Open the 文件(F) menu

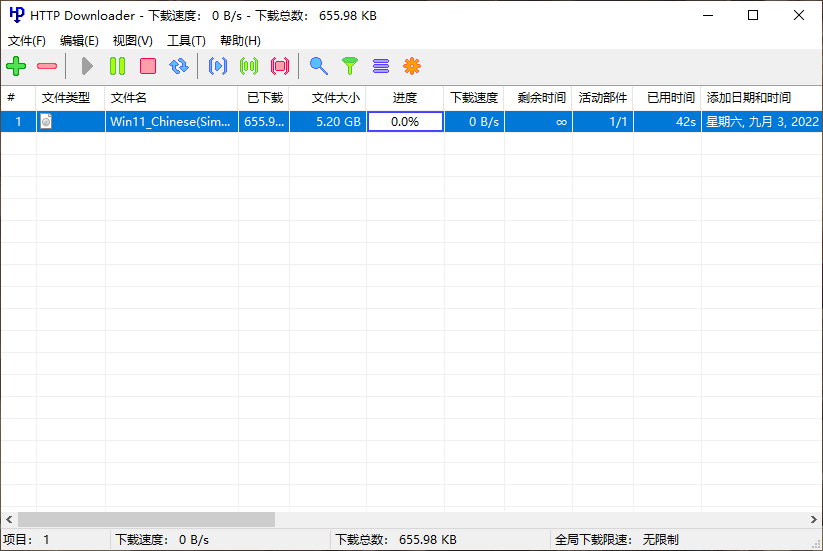[x=27, y=40]
